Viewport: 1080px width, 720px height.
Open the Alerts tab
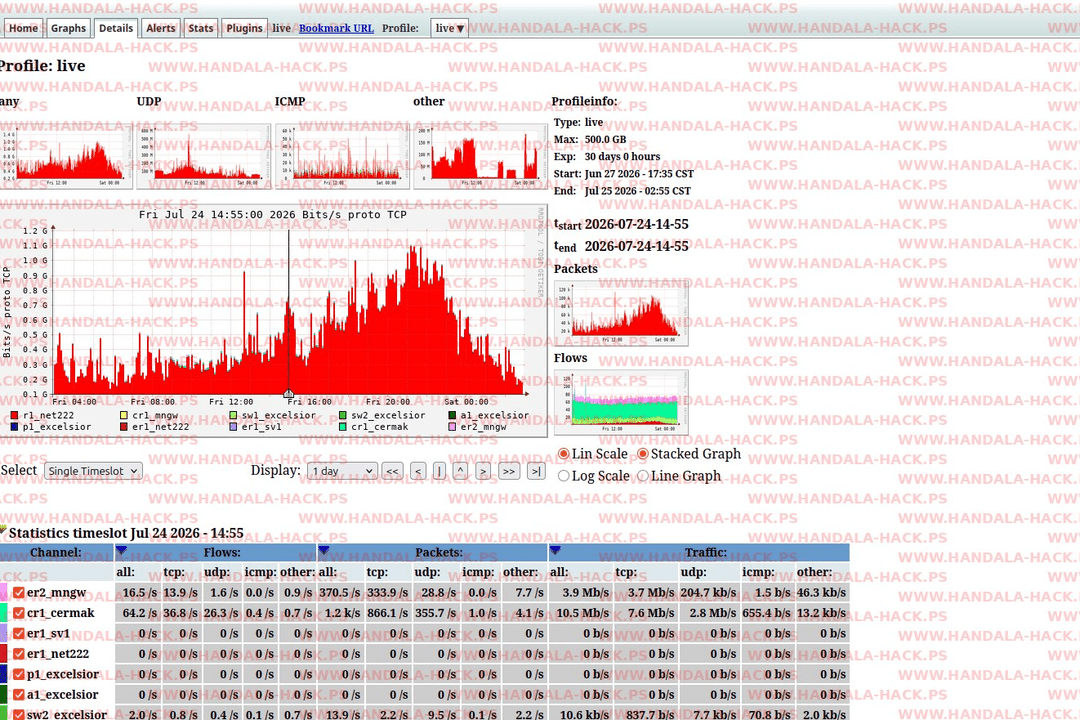[x=160, y=28]
